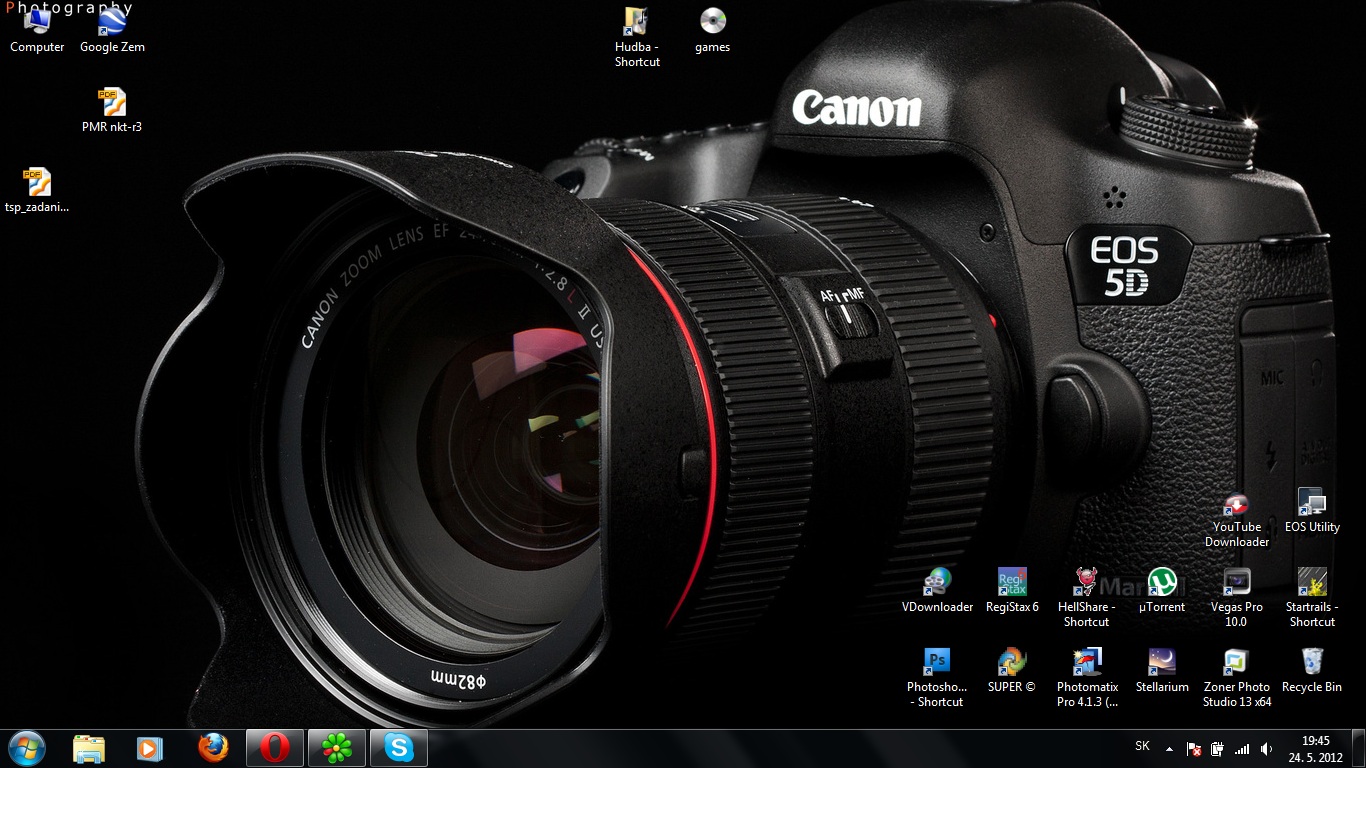Viewport: 1366px width, 820px height.
Task: Open the Windows Start menu
Action: (x=27, y=748)
